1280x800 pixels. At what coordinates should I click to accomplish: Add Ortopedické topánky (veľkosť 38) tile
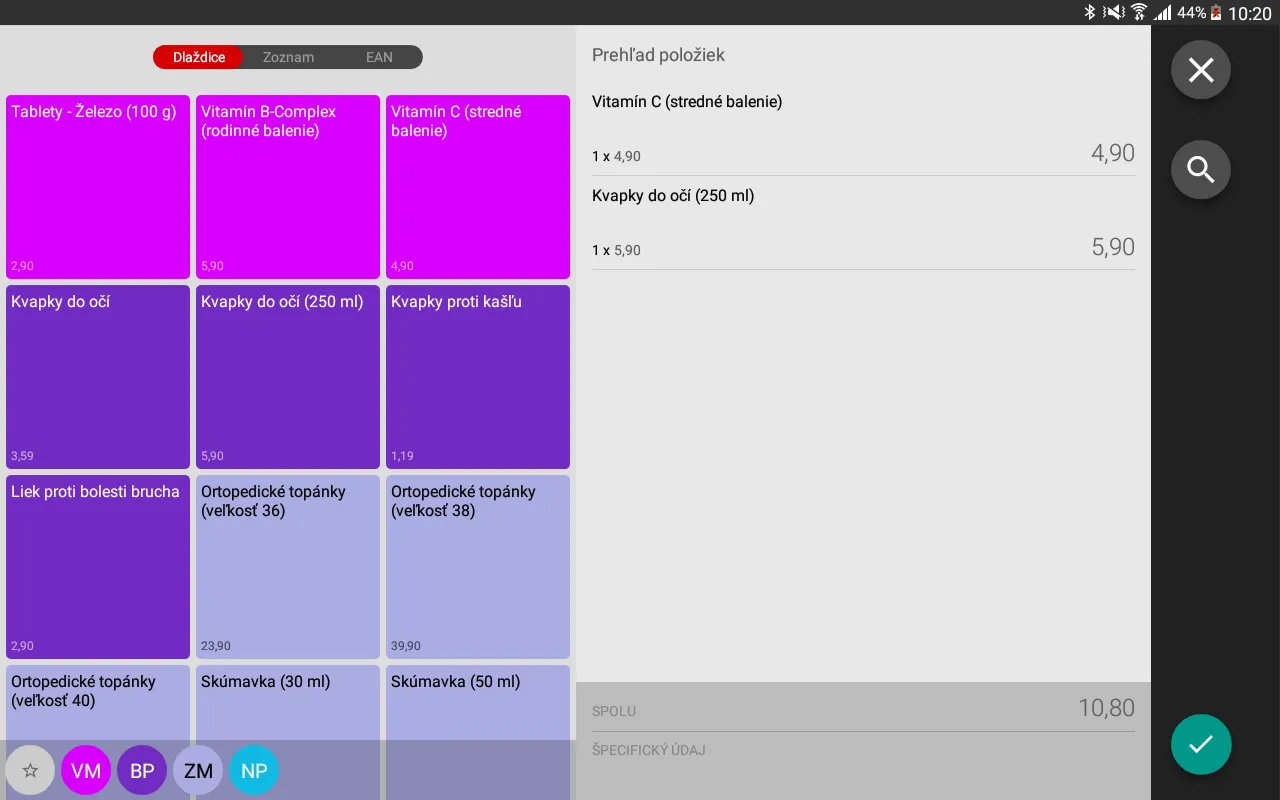(478, 567)
